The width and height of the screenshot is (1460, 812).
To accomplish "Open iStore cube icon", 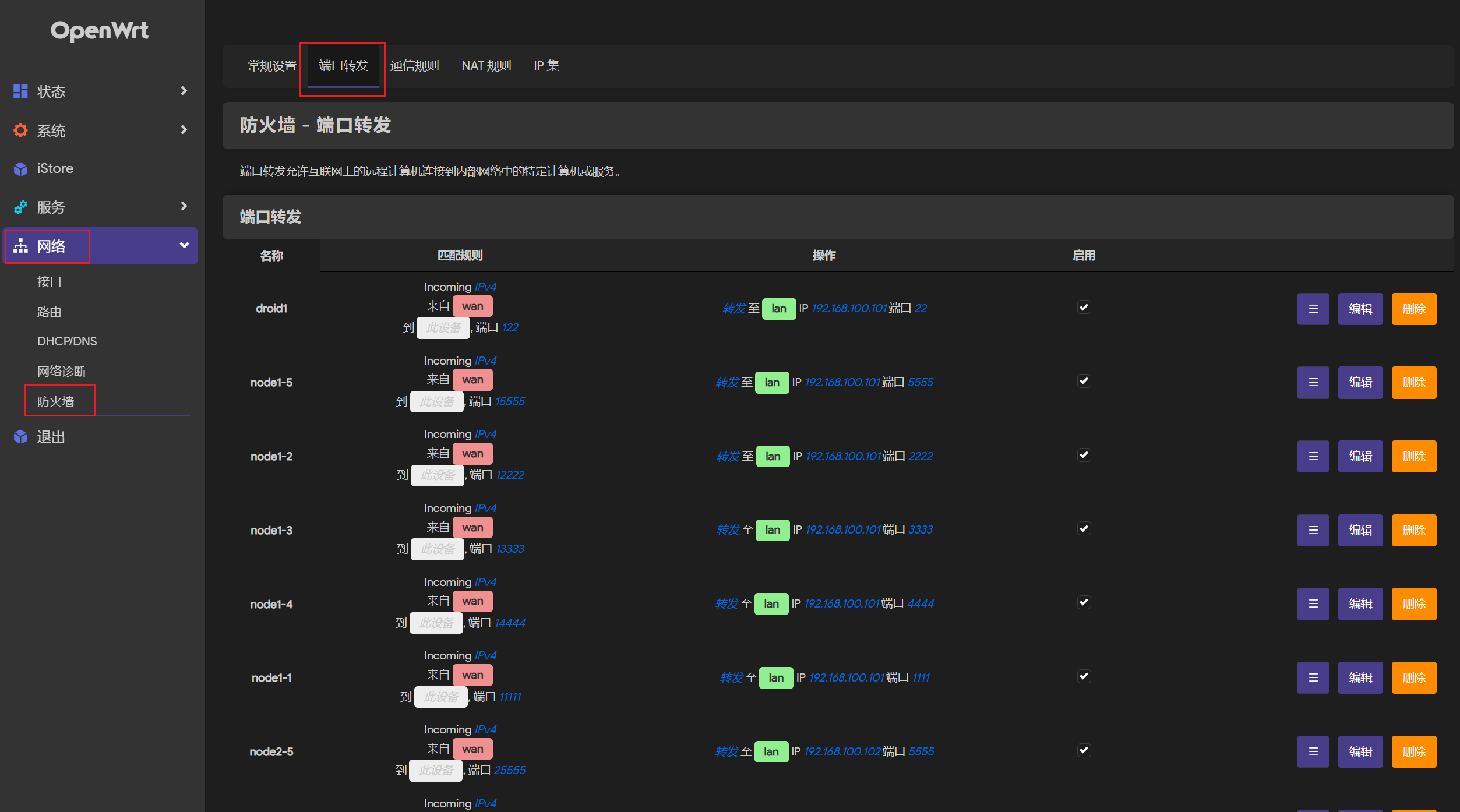I will 20,169.
